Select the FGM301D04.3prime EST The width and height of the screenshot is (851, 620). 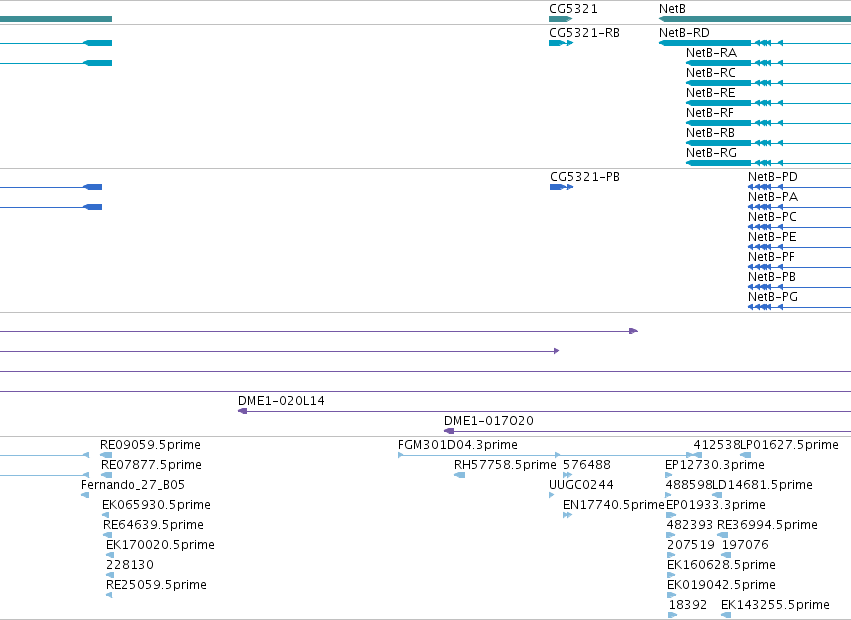coord(545,455)
